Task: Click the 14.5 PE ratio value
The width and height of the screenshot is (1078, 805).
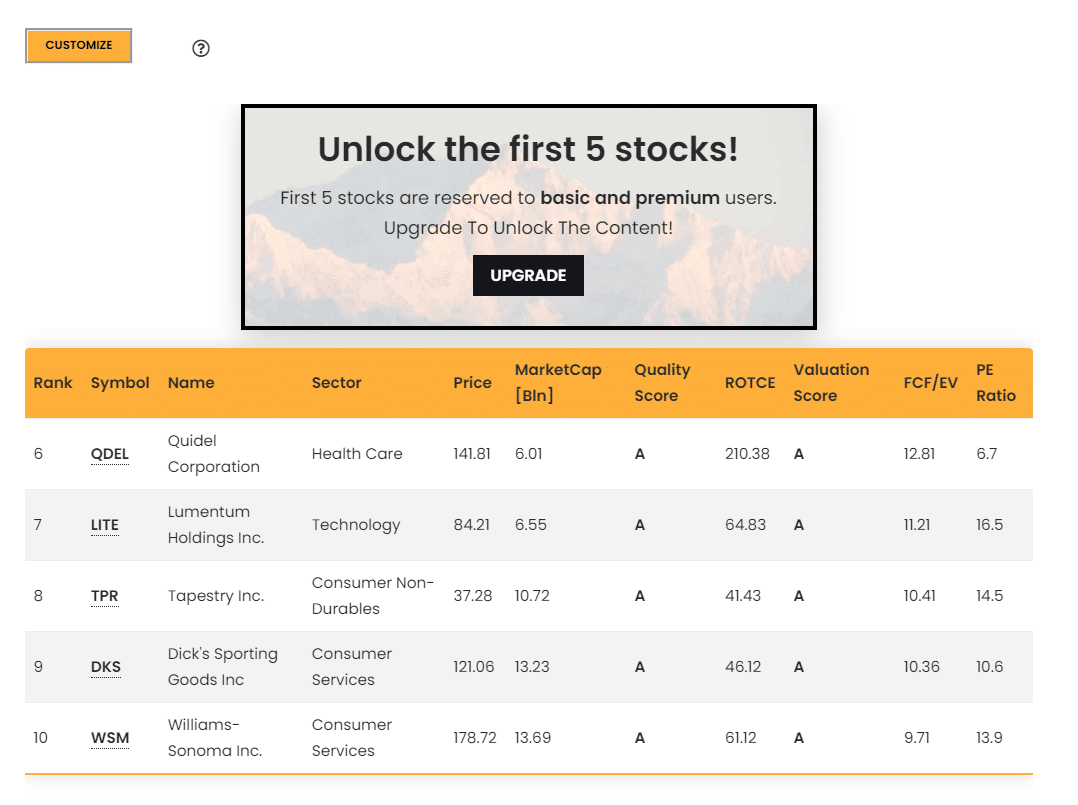Action: (x=989, y=595)
